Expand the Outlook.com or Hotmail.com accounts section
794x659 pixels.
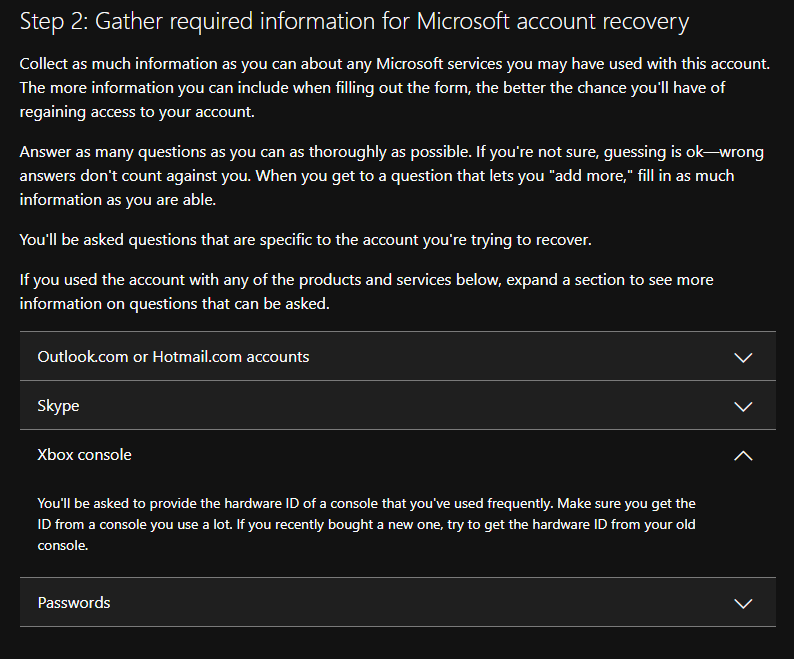(x=398, y=356)
